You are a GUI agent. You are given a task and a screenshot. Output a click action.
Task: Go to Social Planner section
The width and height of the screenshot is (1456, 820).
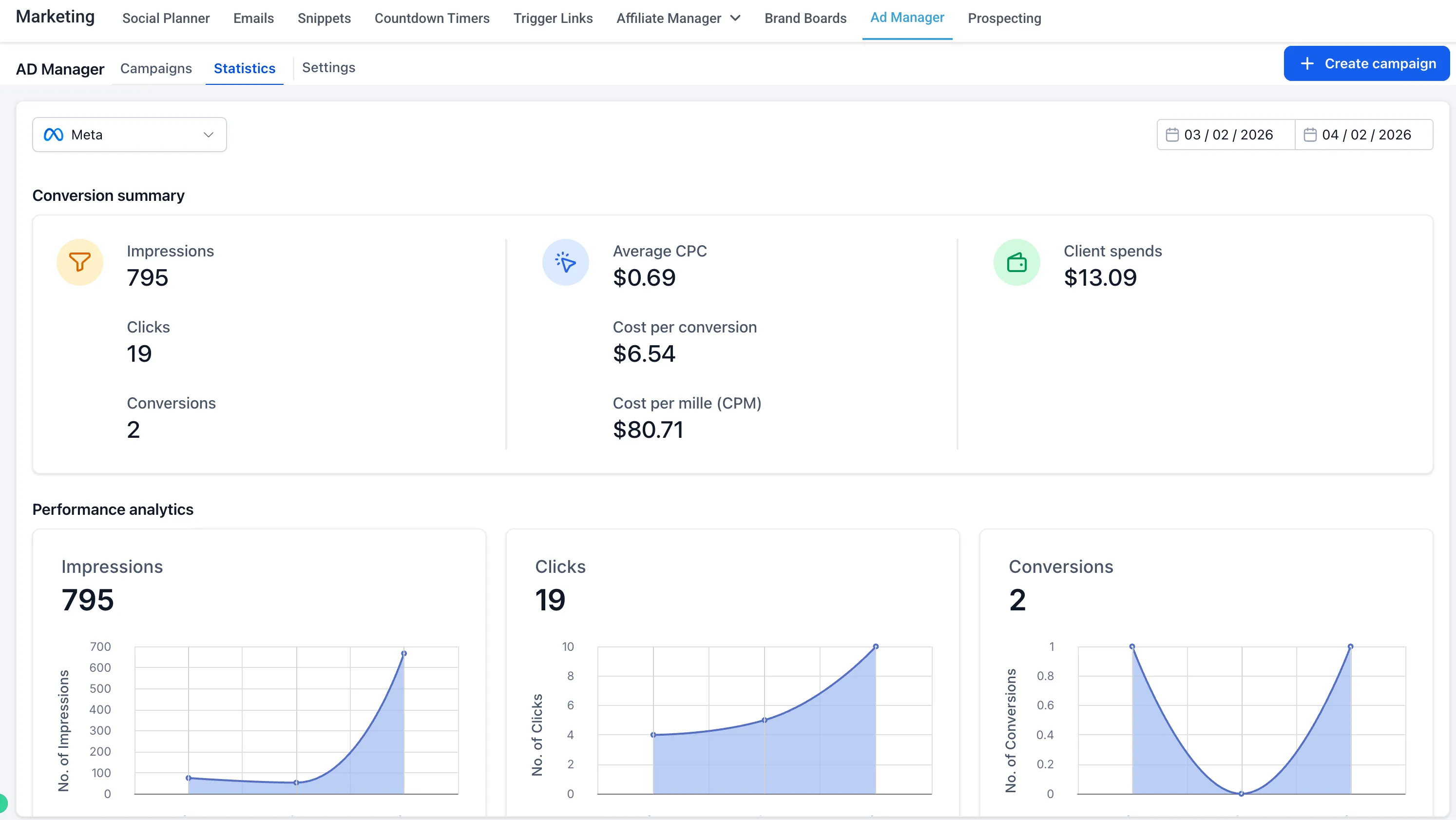tap(166, 18)
